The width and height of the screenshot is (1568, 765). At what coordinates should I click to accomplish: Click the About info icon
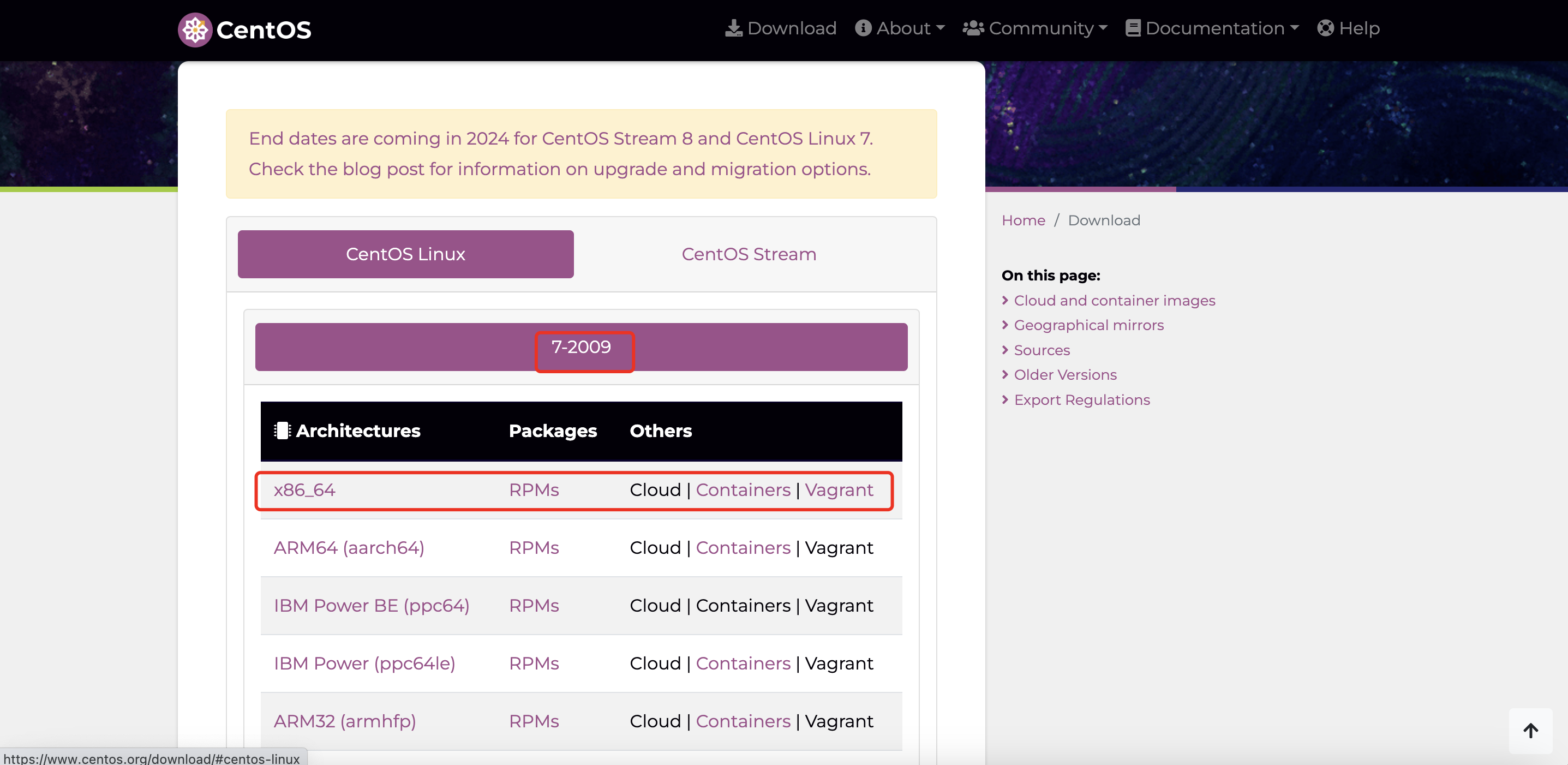click(863, 28)
